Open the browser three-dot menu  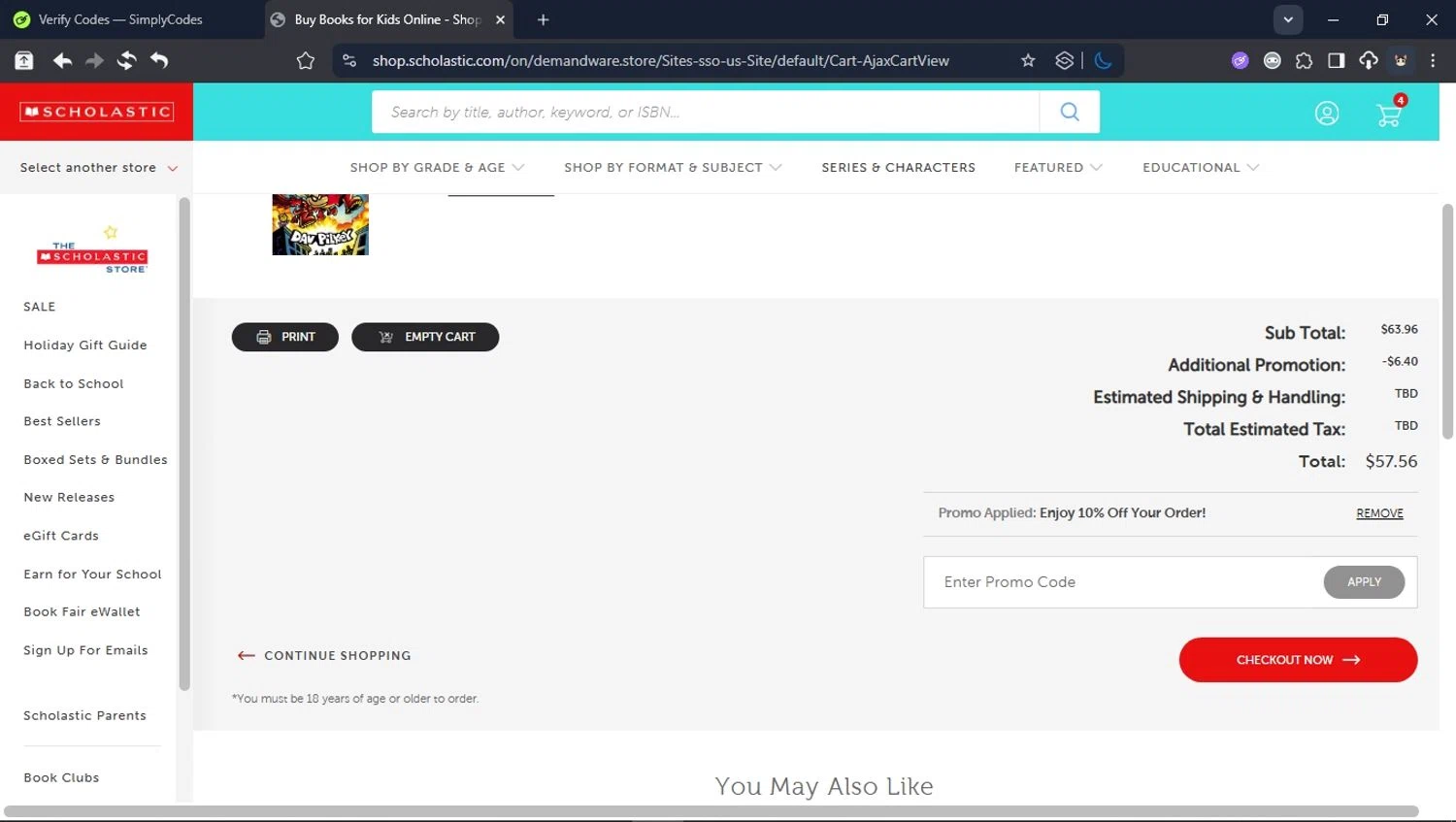[x=1433, y=60]
